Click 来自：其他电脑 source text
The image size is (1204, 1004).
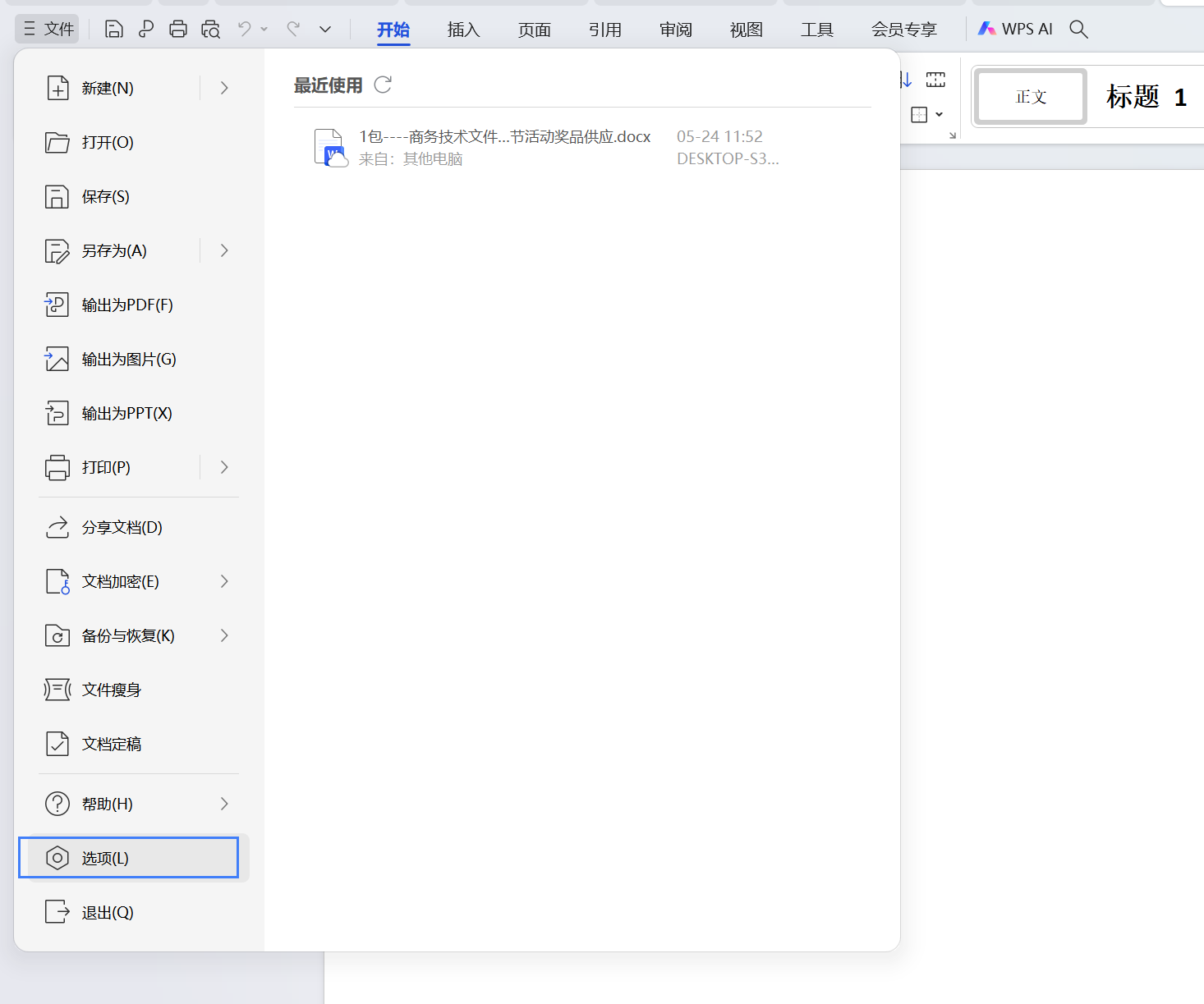pos(411,159)
